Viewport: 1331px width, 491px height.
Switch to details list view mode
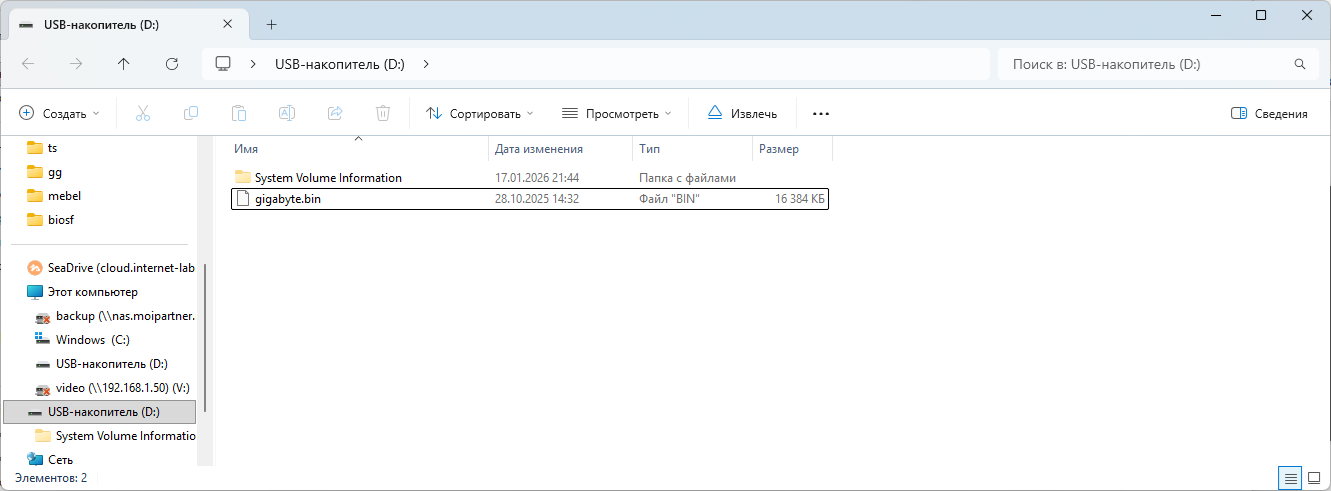click(x=1291, y=478)
